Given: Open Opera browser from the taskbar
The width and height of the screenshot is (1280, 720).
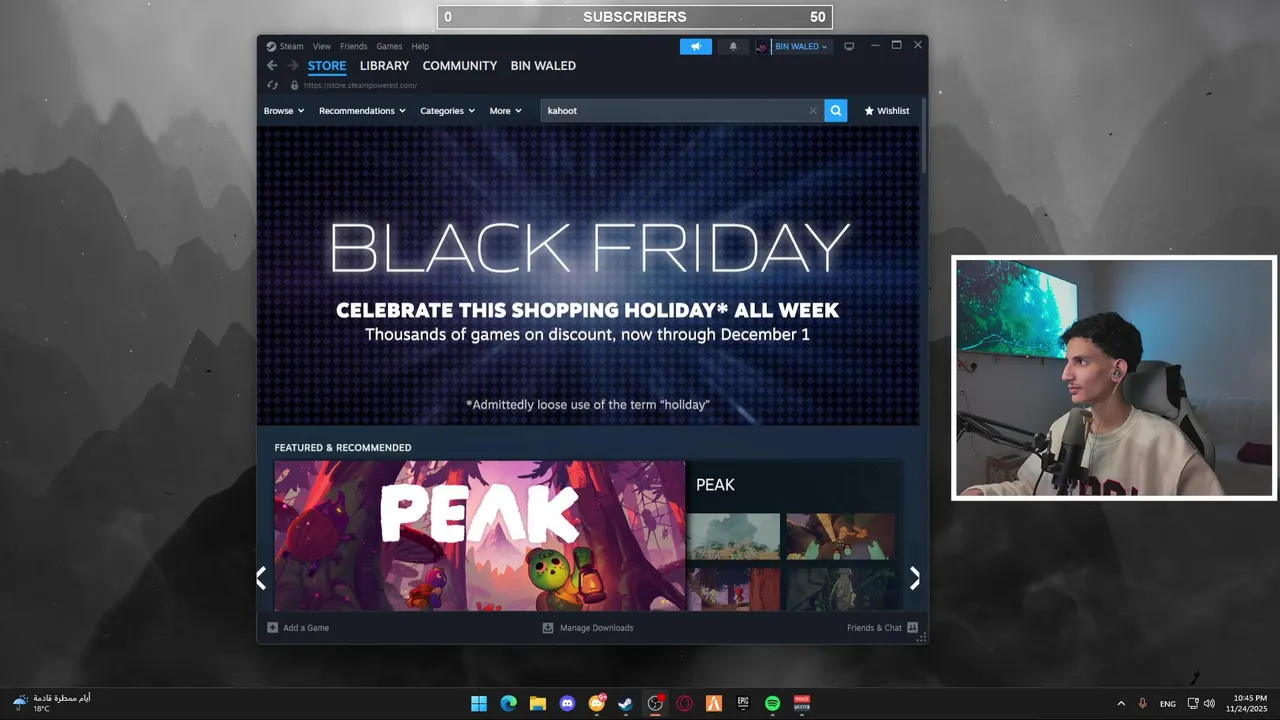Looking at the screenshot, I should [684, 704].
